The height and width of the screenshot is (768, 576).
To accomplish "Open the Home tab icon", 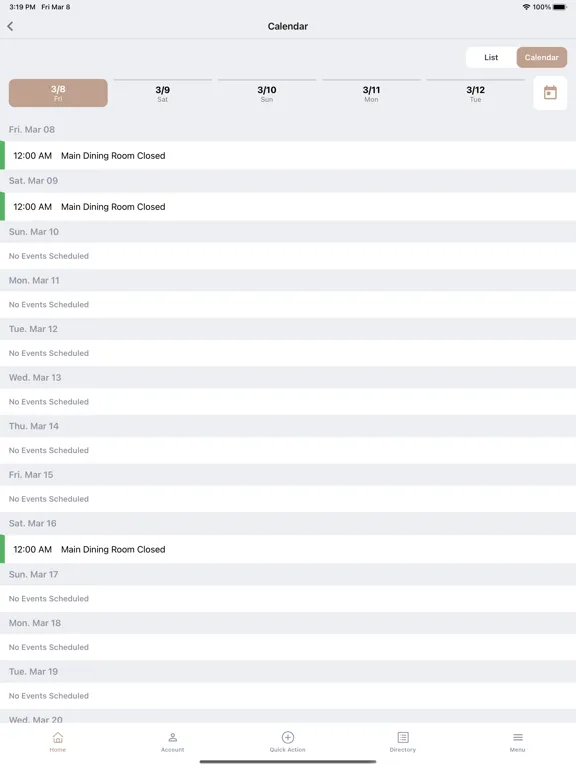I will (x=58, y=737).
